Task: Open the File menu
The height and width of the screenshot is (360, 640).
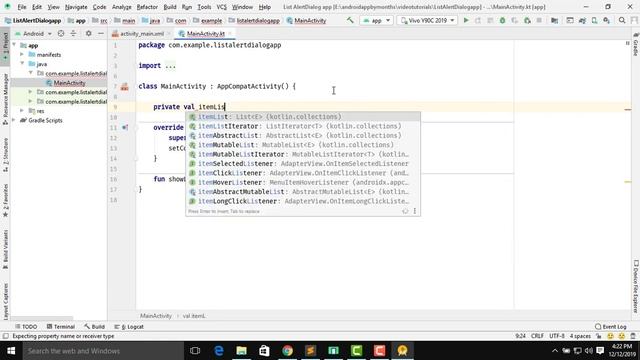Action: 22,7
